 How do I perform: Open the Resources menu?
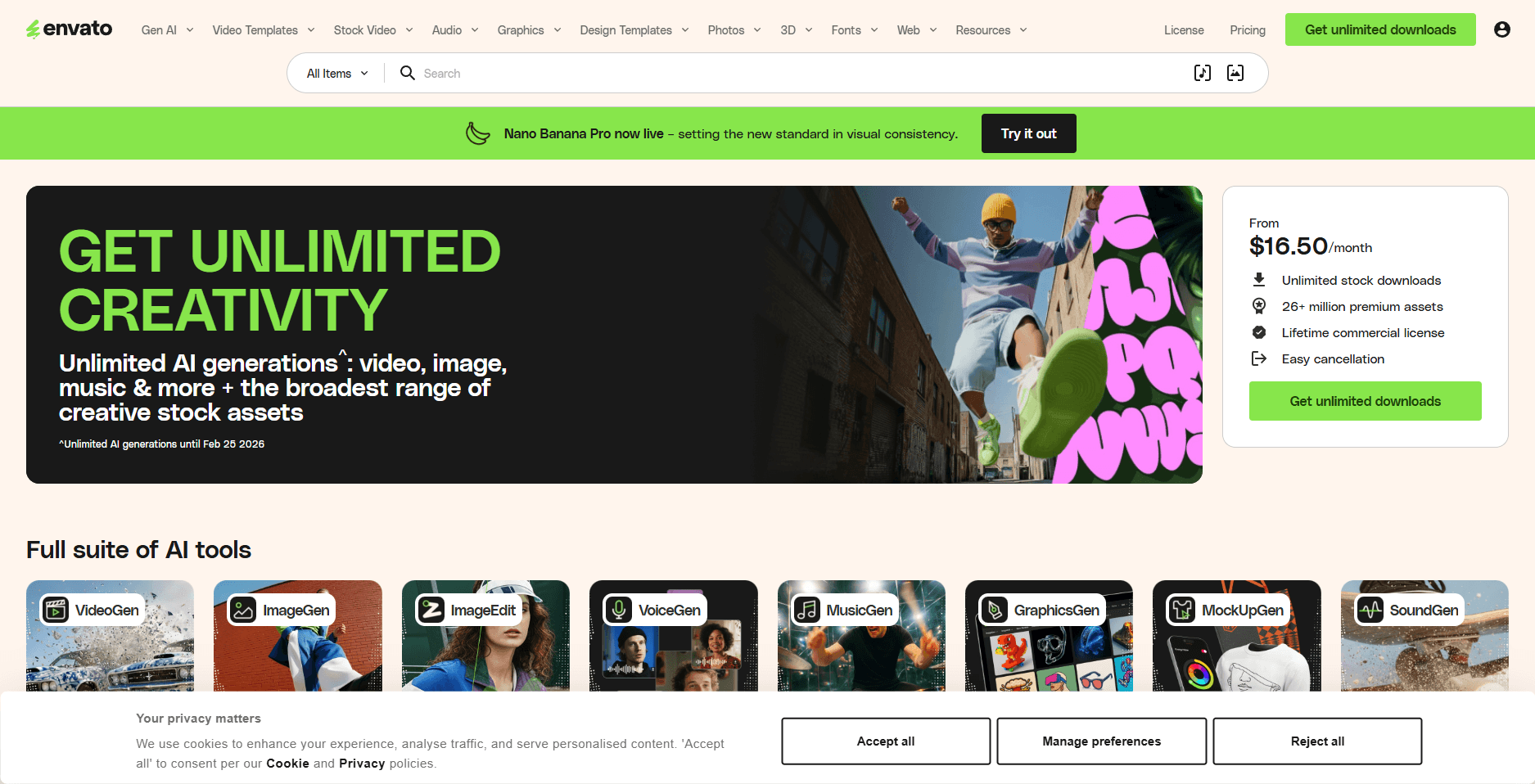click(991, 30)
